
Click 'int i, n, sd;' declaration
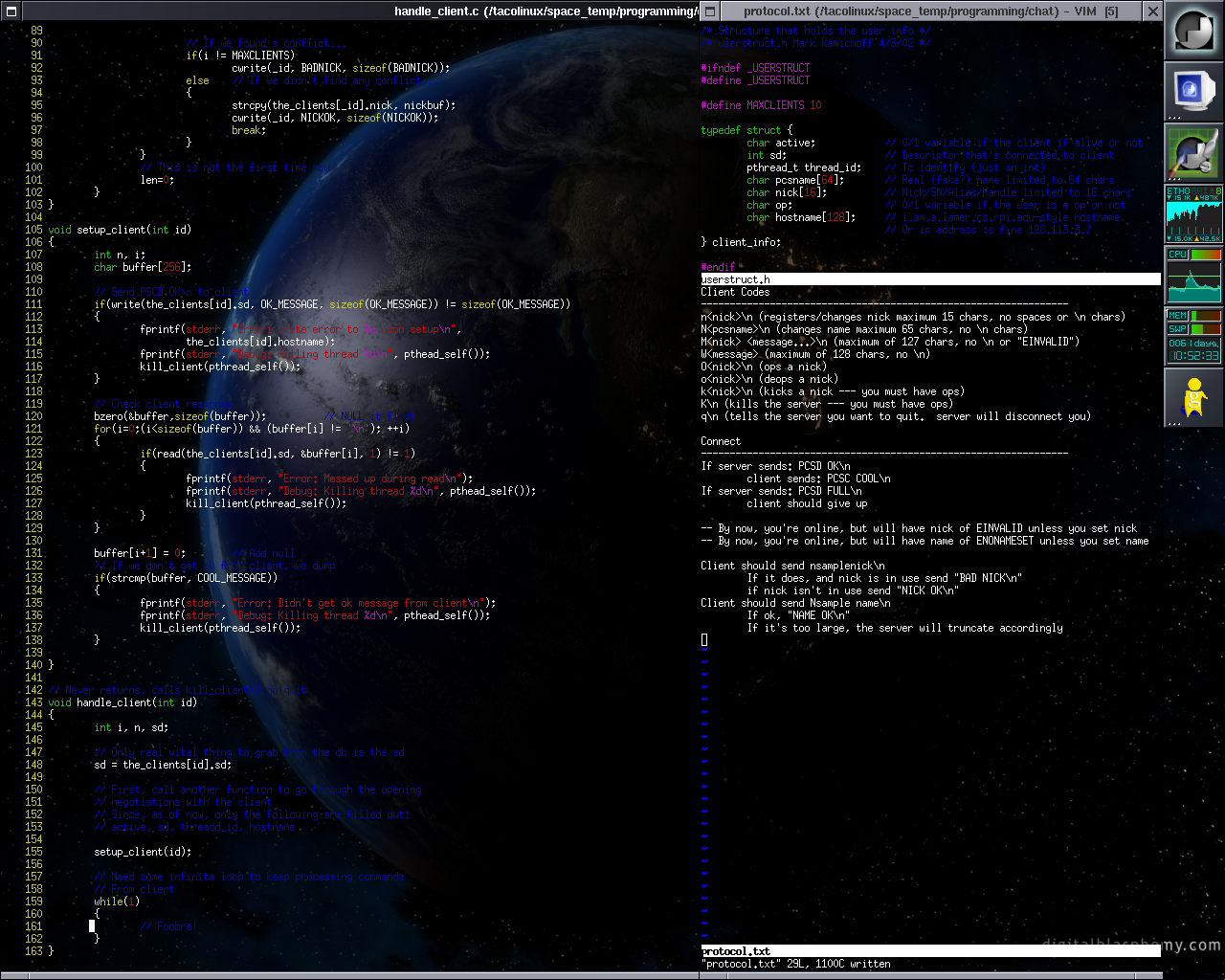click(x=131, y=727)
